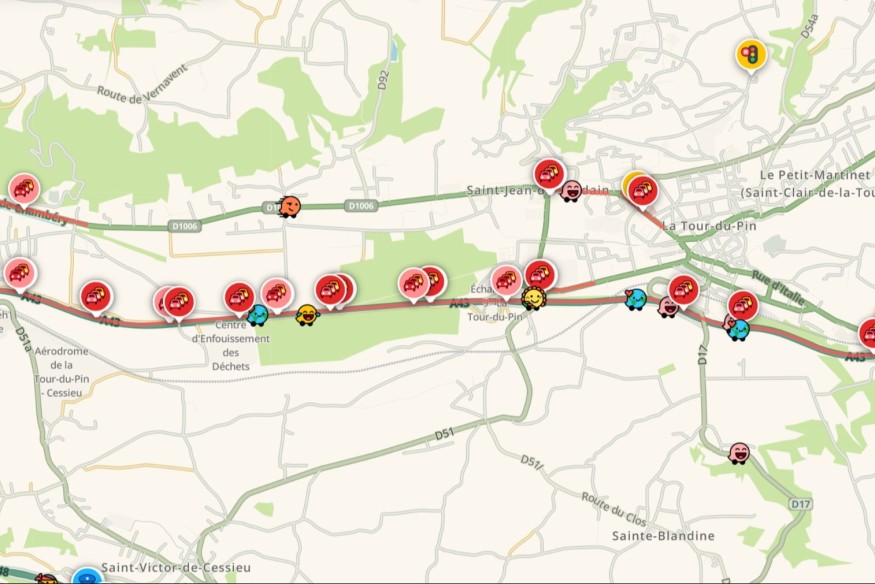Open the traffic jam marker above Centre d'Enfouissement
Image resolution: width=875 pixels, height=584 pixels.
click(239, 298)
